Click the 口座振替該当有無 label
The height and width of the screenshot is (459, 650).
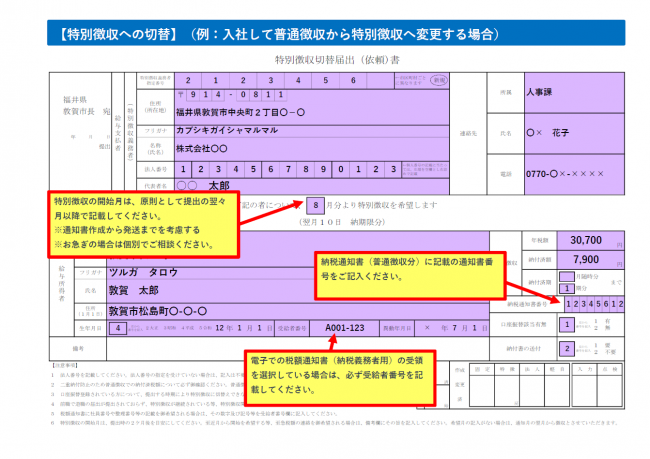pos(523,324)
